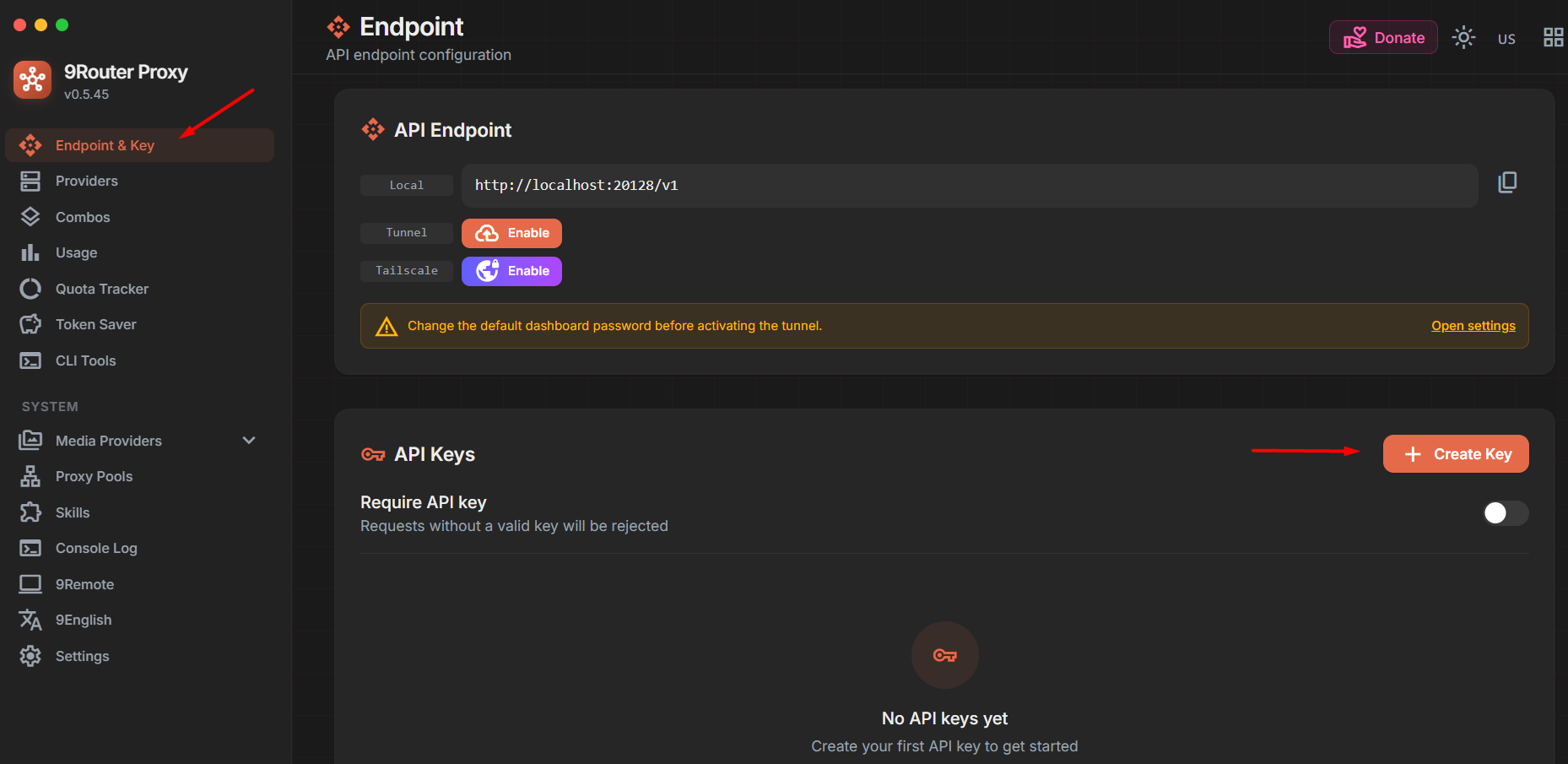1568x764 pixels.
Task: Go to the Providers page
Action: click(140, 181)
